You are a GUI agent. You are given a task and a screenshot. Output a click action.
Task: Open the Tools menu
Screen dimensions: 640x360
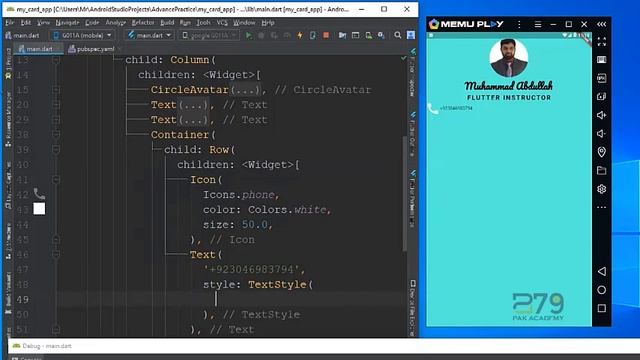tap(203, 23)
